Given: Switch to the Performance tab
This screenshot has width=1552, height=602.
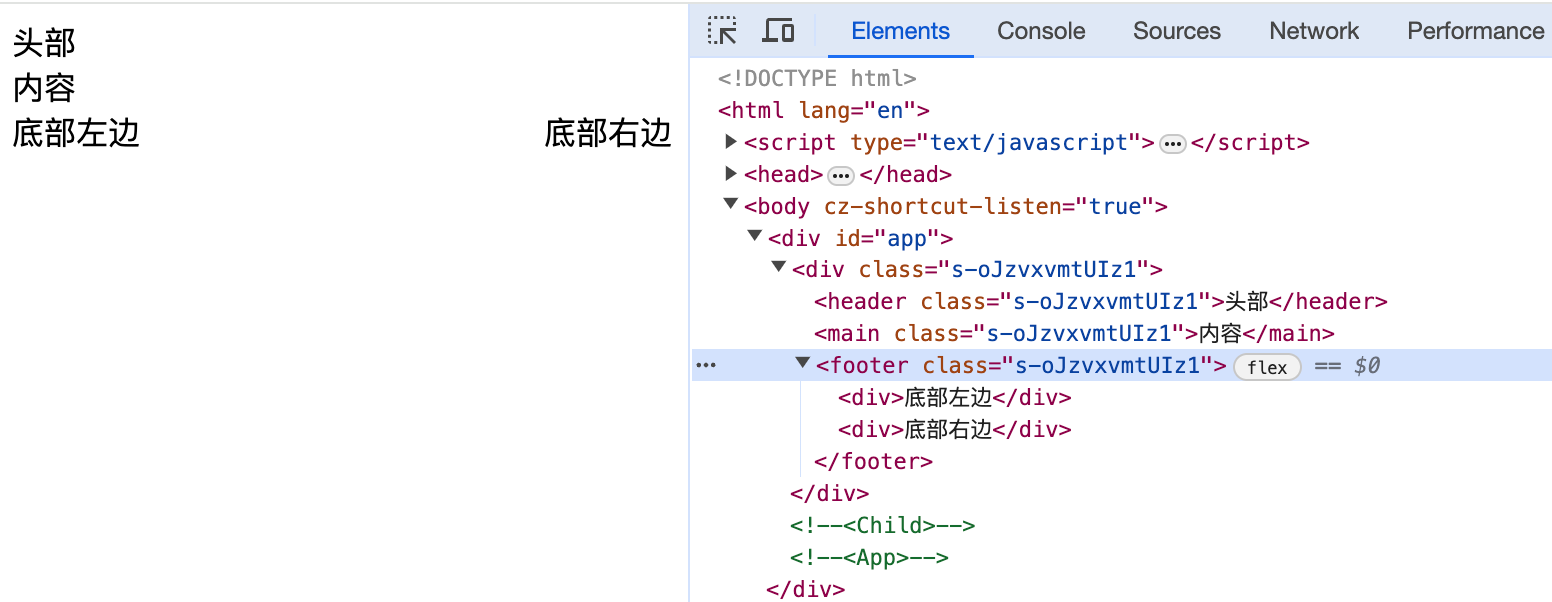Looking at the screenshot, I should (x=1475, y=31).
